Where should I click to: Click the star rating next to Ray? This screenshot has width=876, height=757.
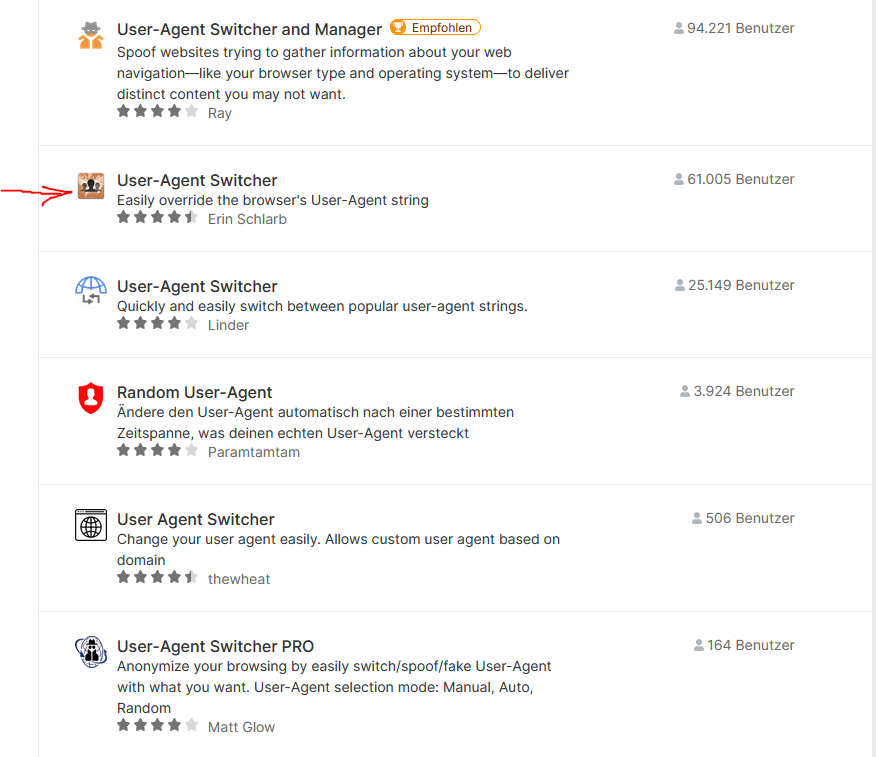[x=157, y=112]
